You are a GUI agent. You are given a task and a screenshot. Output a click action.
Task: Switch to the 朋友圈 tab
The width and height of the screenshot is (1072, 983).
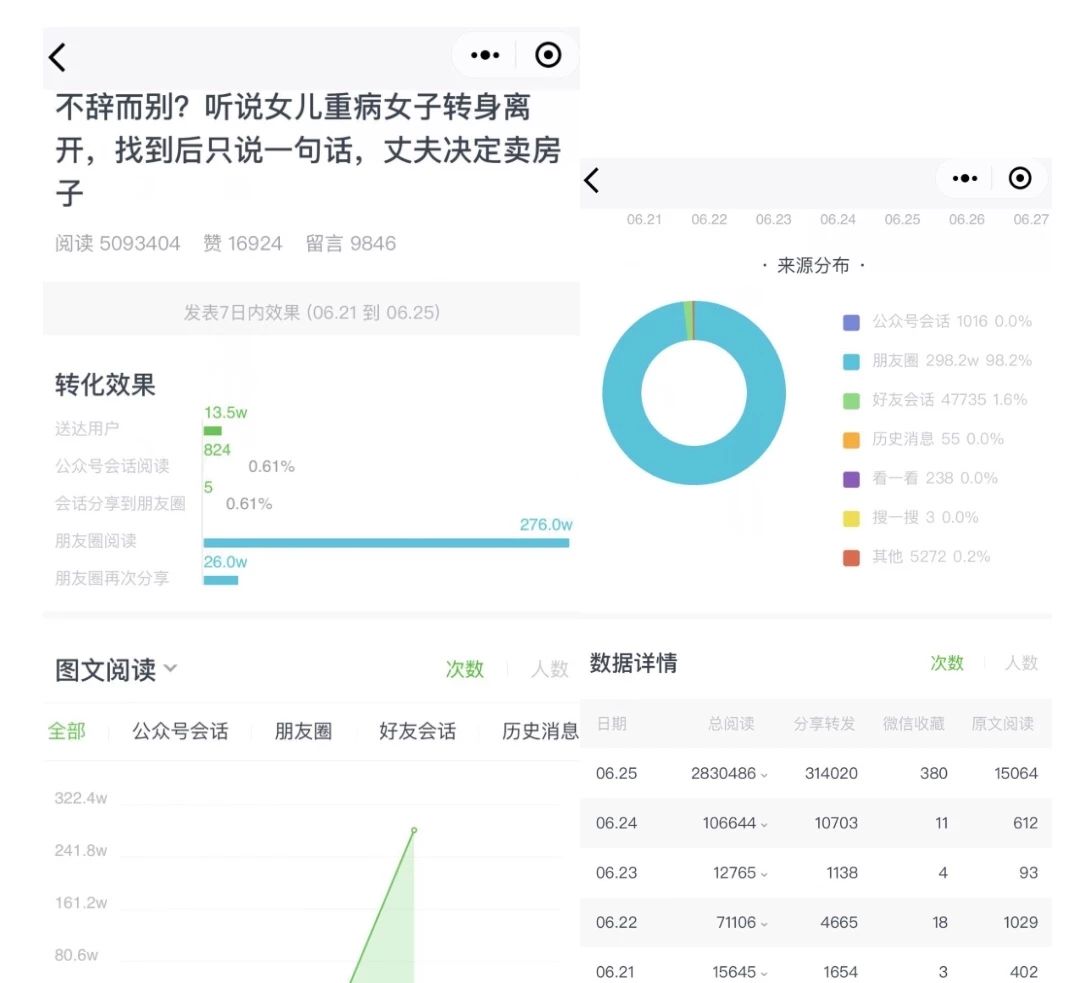[303, 731]
